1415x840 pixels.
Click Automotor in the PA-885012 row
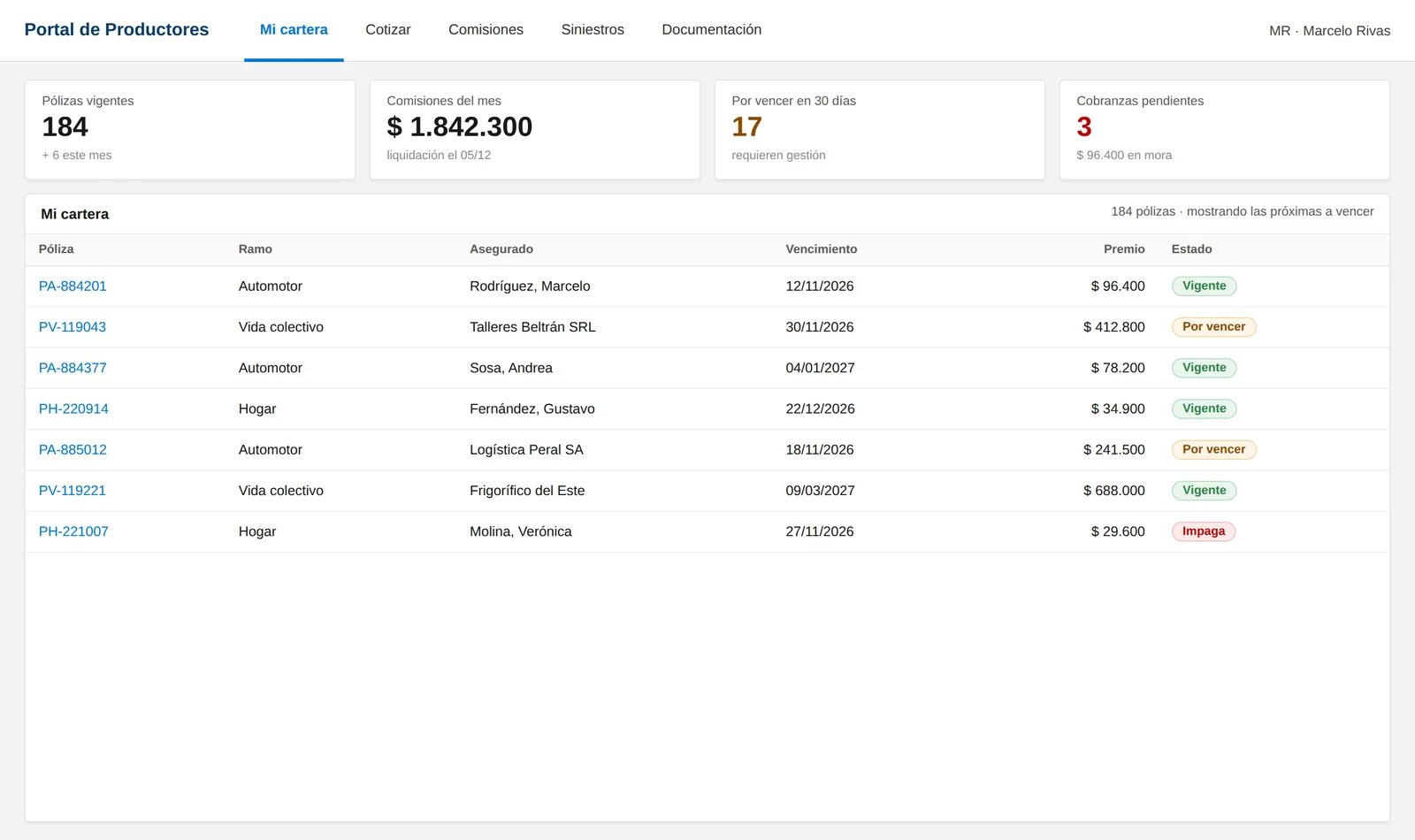[x=271, y=450]
